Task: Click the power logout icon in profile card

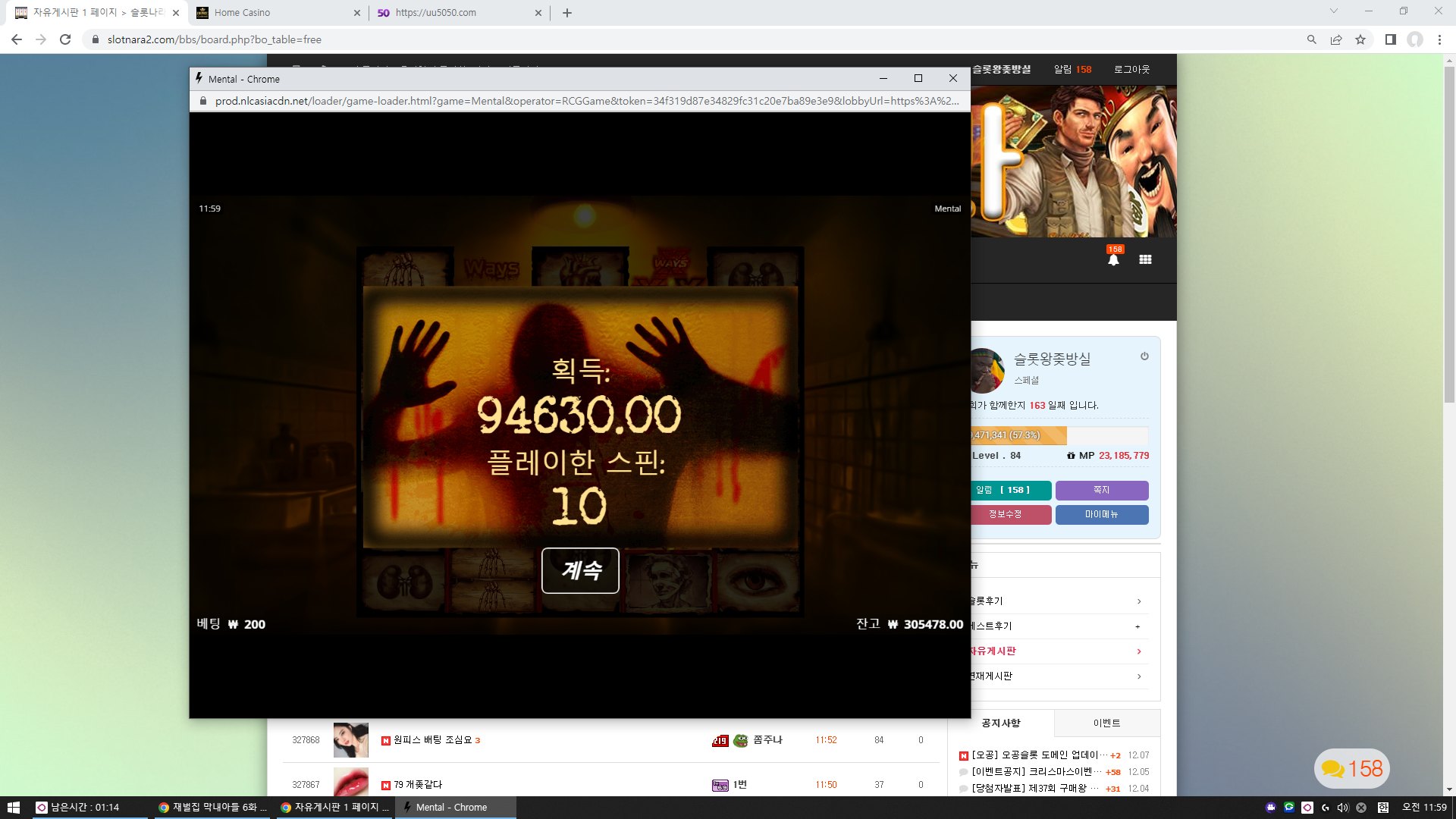Action: tap(1144, 356)
